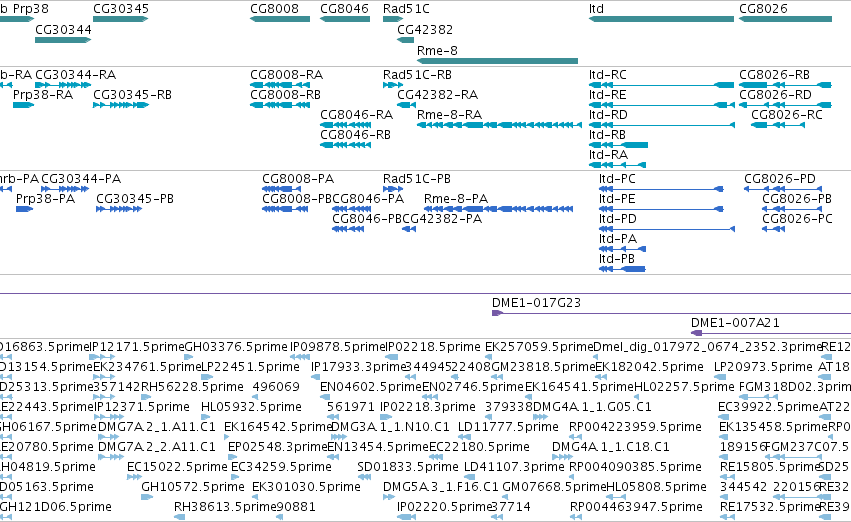The image size is (851, 522).
Task: Select the DME1-007A21 BAC label
Action: (735, 323)
